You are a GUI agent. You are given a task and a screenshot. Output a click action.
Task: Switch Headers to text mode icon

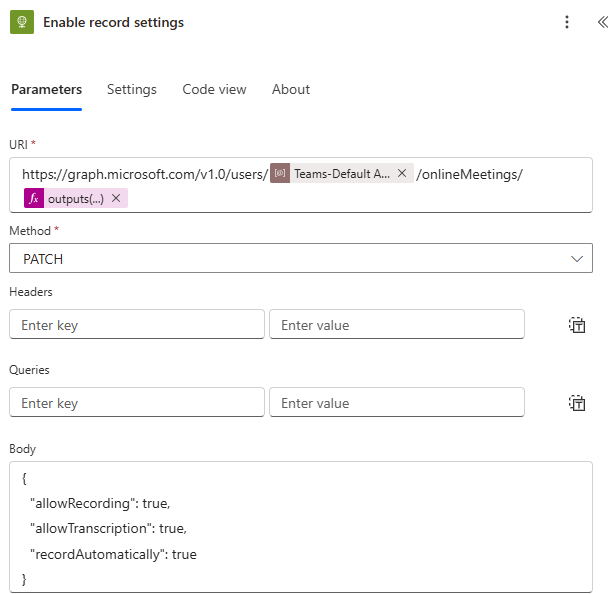tap(577, 324)
